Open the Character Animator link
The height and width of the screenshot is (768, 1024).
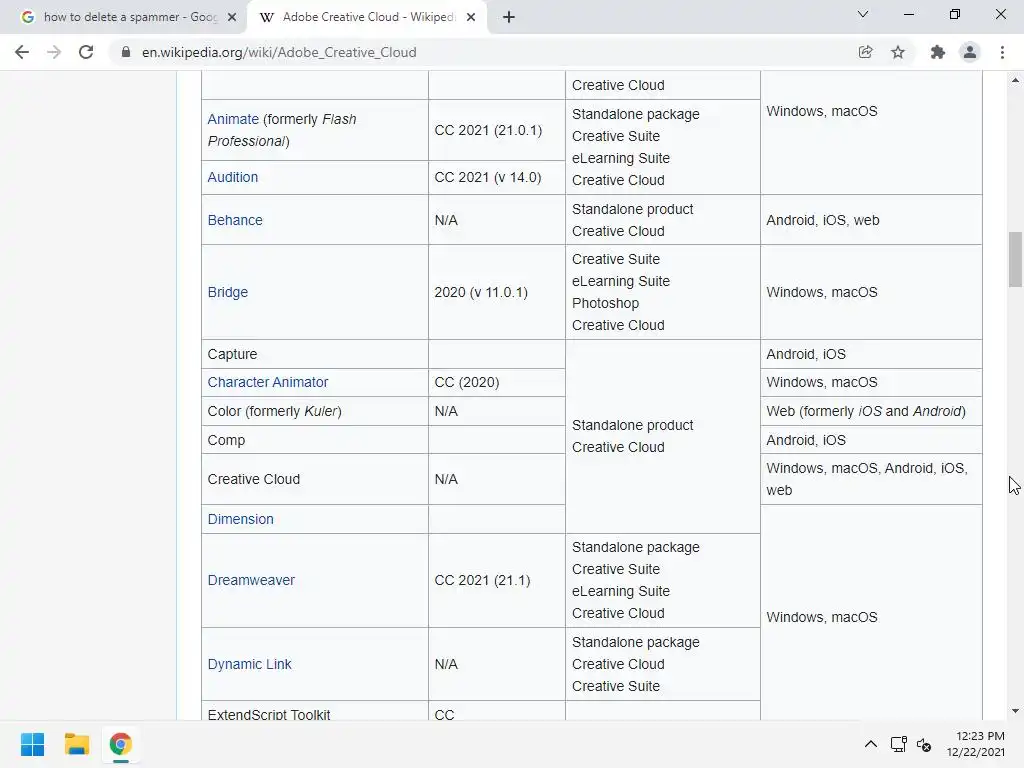point(268,382)
